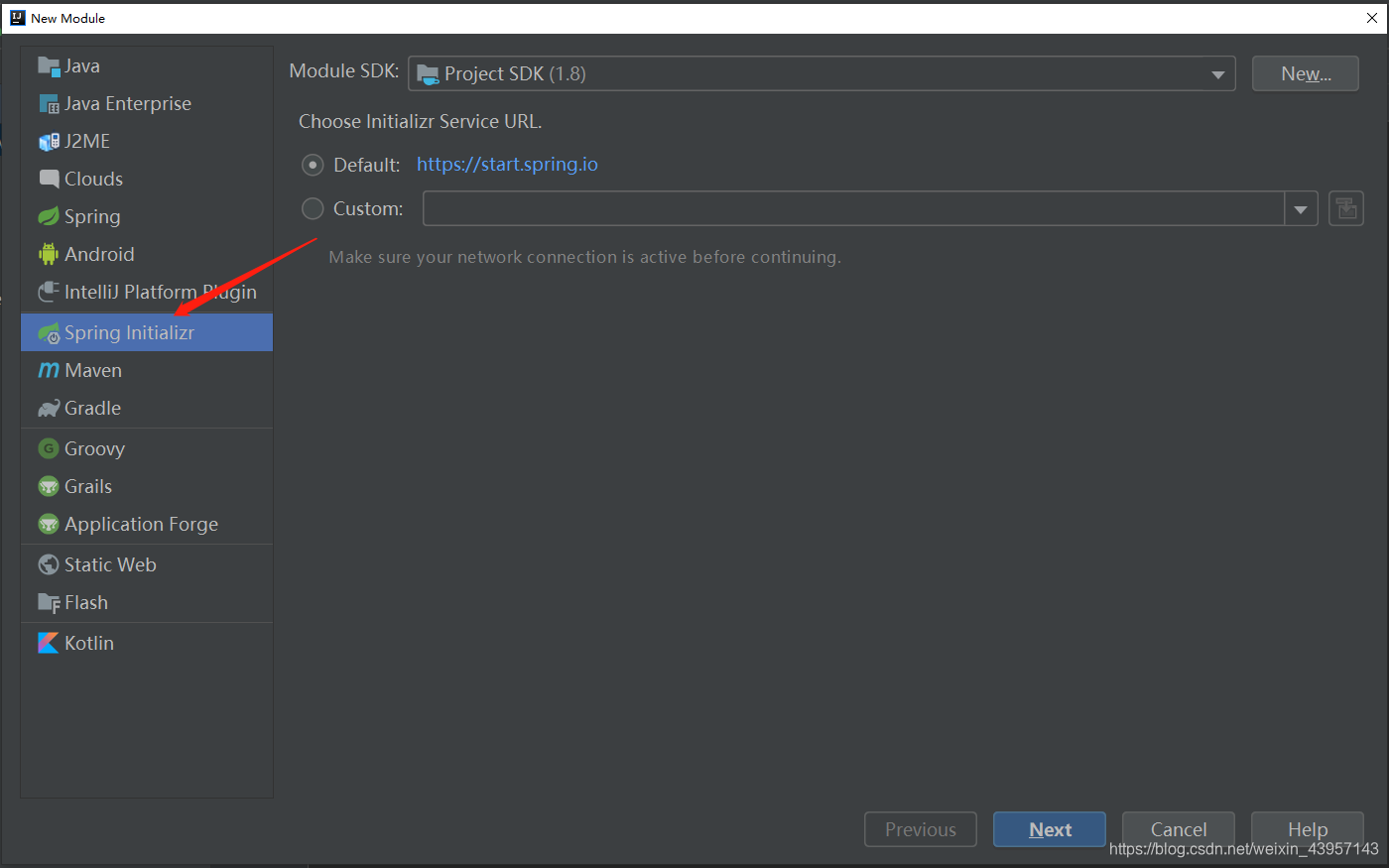Click the Android robot icon
This screenshot has height=868, width=1389.
coord(49,255)
